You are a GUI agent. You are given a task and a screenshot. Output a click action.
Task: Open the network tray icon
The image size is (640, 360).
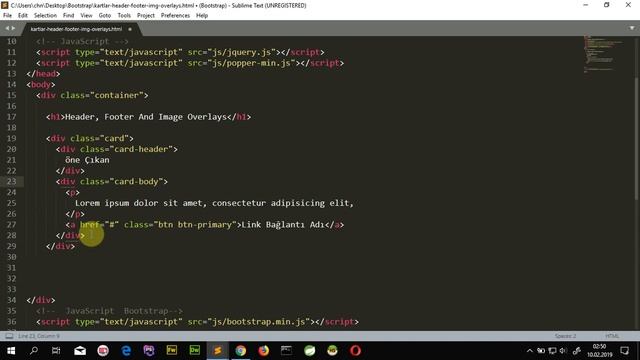pyautogui.click(x=552, y=351)
